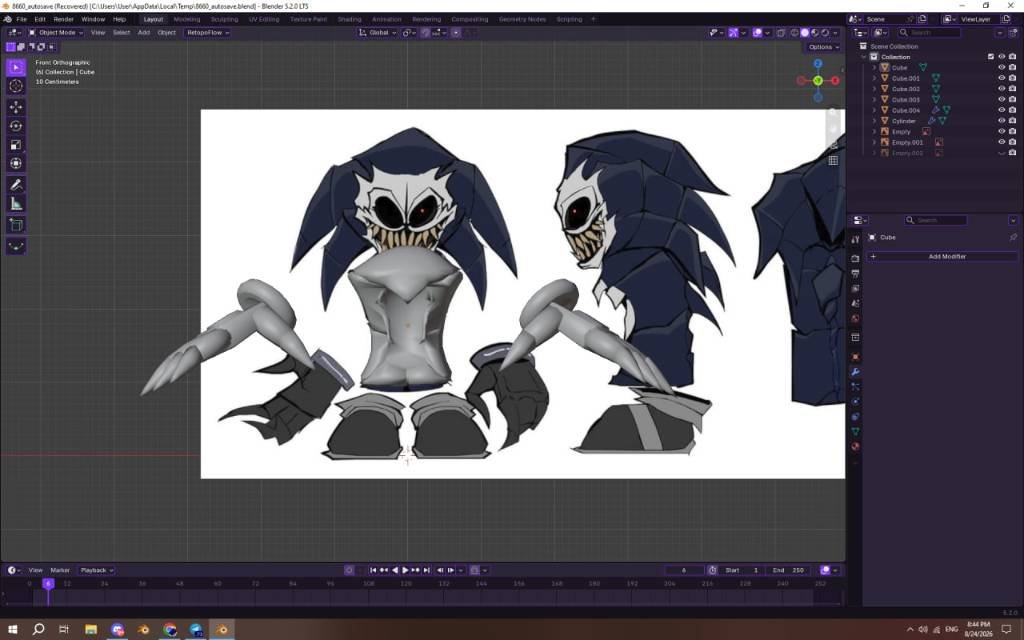
Task: Select the Measure tool
Action: click(x=16, y=204)
